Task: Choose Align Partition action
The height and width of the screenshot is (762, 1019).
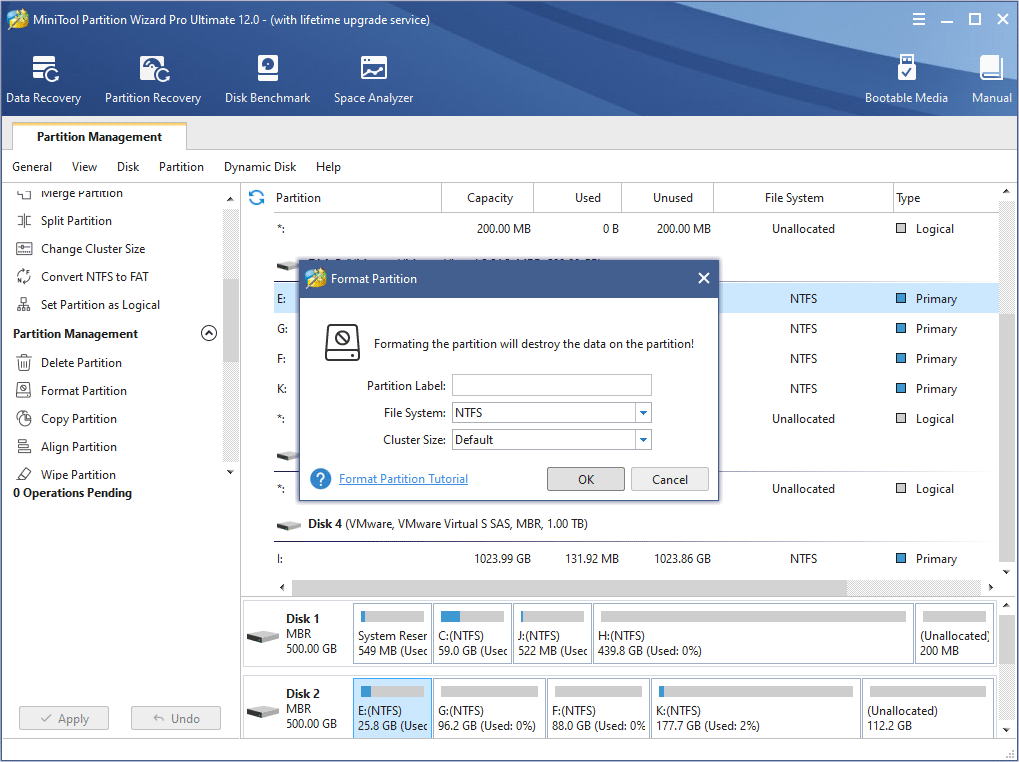Action: pyautogui.click(x=79, y=446)
